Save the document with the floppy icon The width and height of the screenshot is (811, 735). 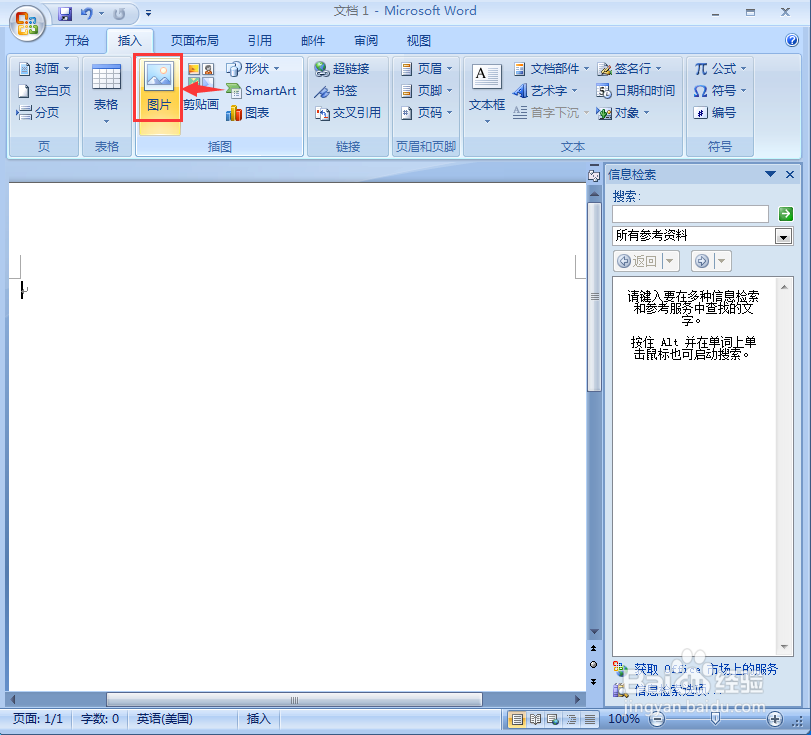[x=65, y=14]
